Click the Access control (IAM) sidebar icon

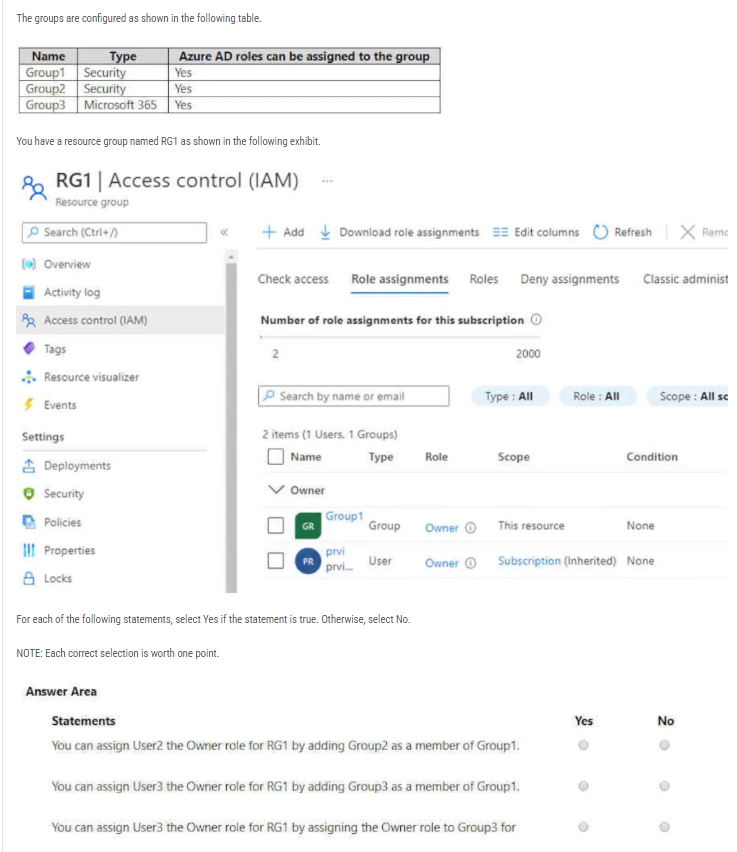[29, 321]
